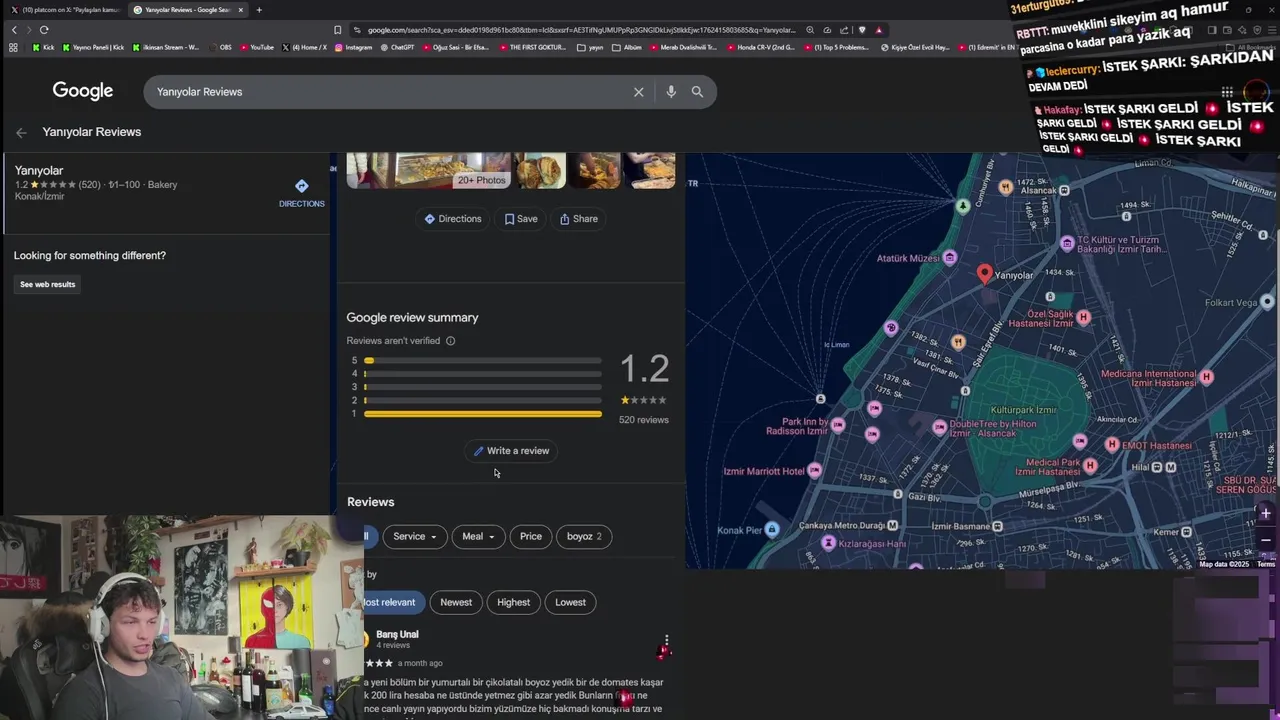Open Google apps grid near profile
This screenshot has width=1280, height=720.
tap(1227, 92)
